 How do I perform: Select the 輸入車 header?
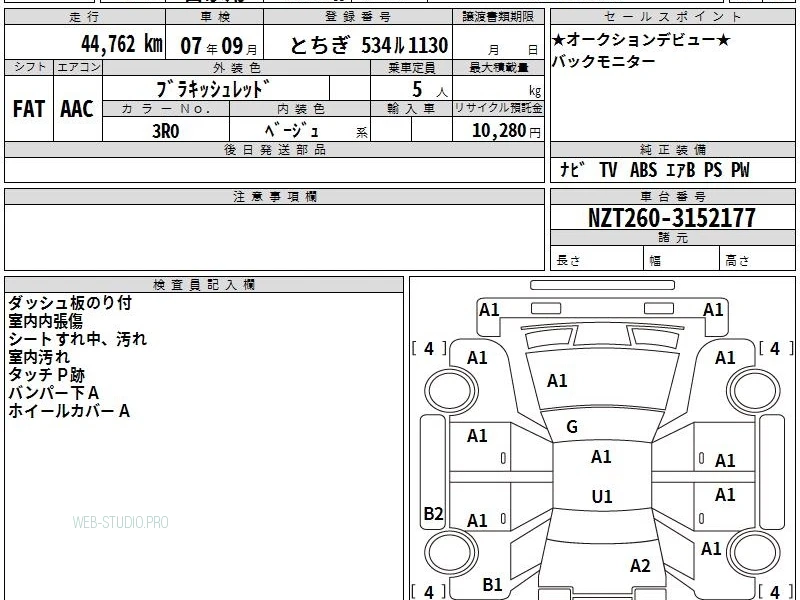tap(411, 109)
